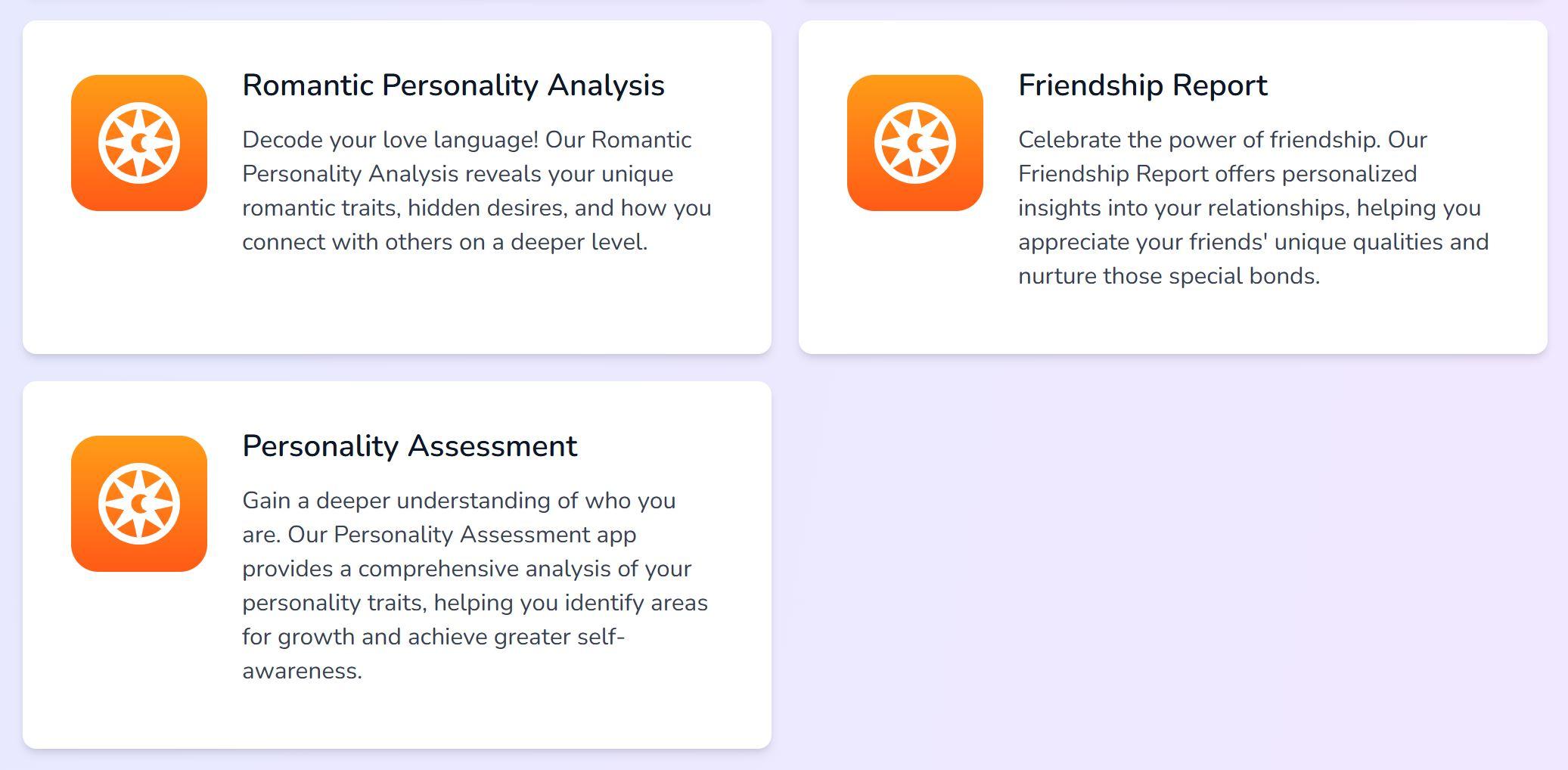Click 'connect with others on a deeper level' line
The height and width of the screenshot is (770, 1568).
[x=445, y=242]
